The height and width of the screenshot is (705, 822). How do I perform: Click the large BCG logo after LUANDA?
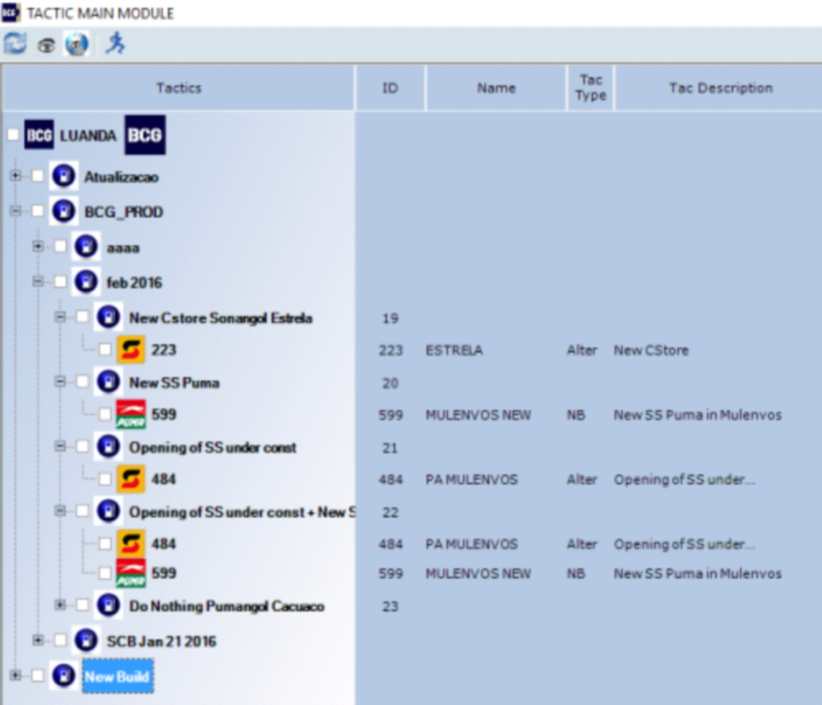tap(145, 135)
